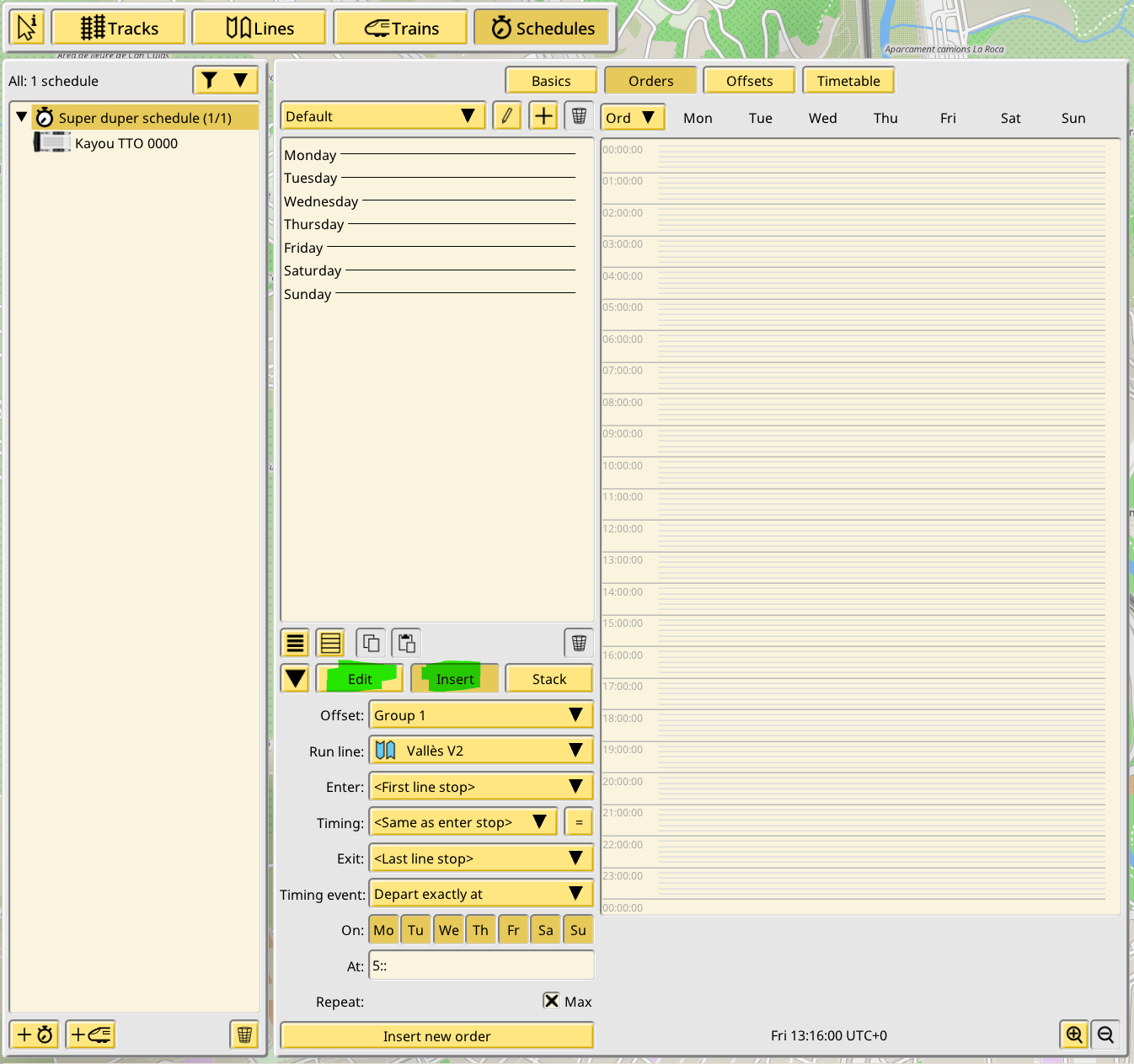Click the plus icon beside Default dropdown
1134x1064 pixels.
point(543,116)
